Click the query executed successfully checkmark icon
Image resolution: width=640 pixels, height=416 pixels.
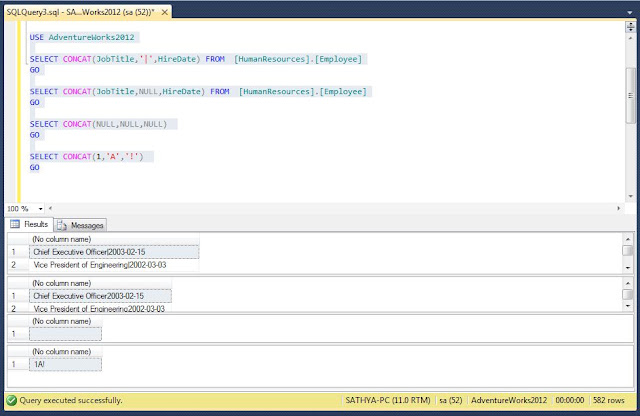coord(12,400)
